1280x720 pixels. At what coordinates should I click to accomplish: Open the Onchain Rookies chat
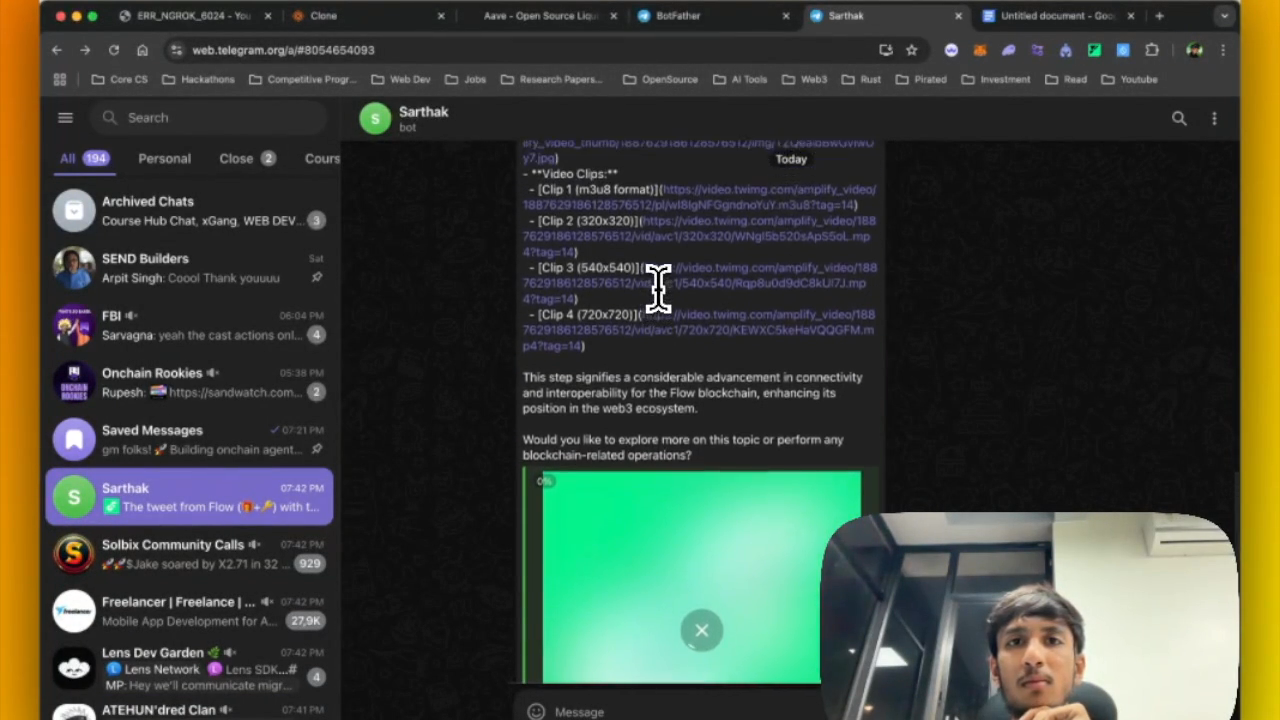(189, 381)
